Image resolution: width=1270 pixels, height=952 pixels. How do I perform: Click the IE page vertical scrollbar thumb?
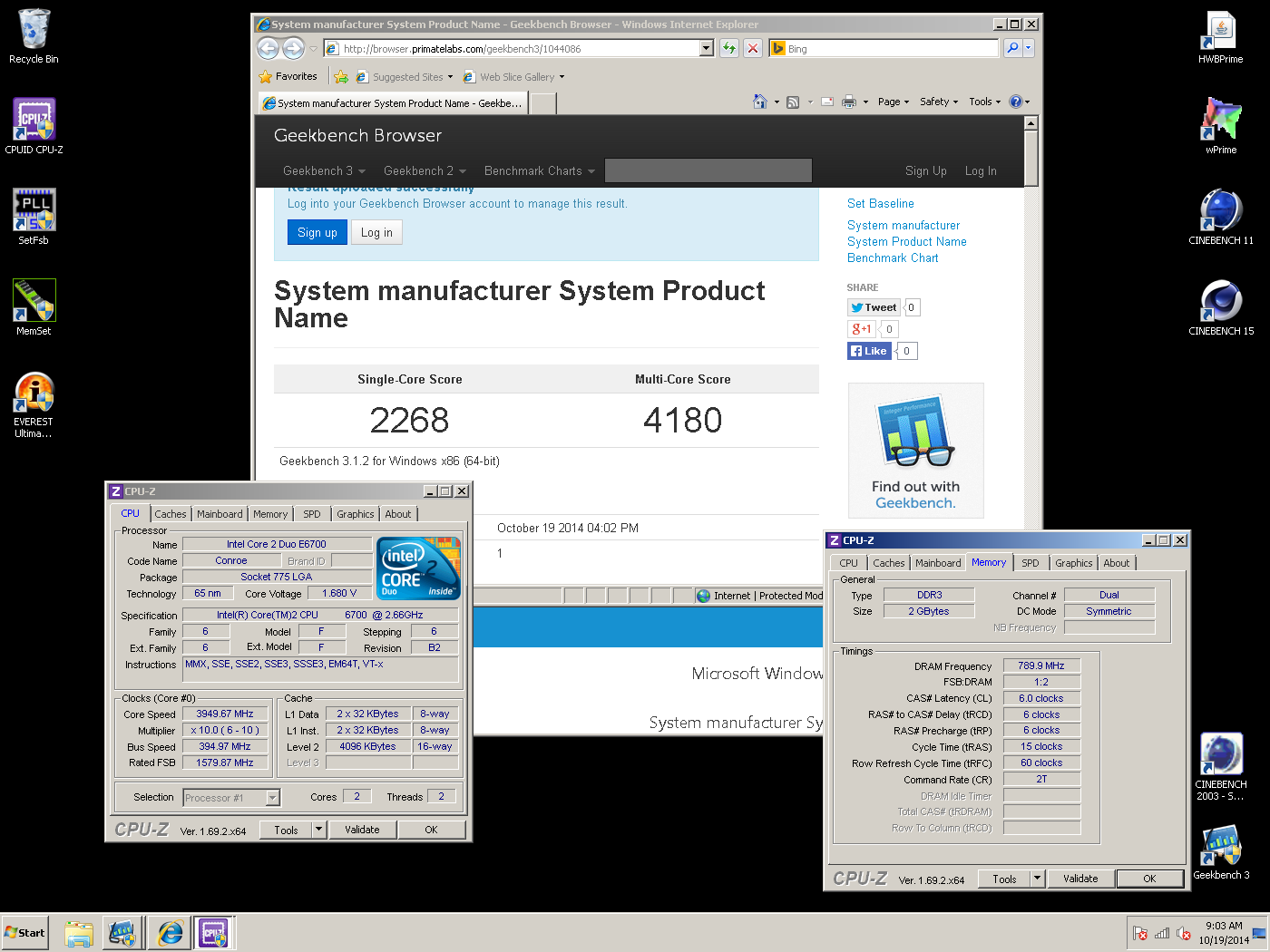click(1031, 159)
